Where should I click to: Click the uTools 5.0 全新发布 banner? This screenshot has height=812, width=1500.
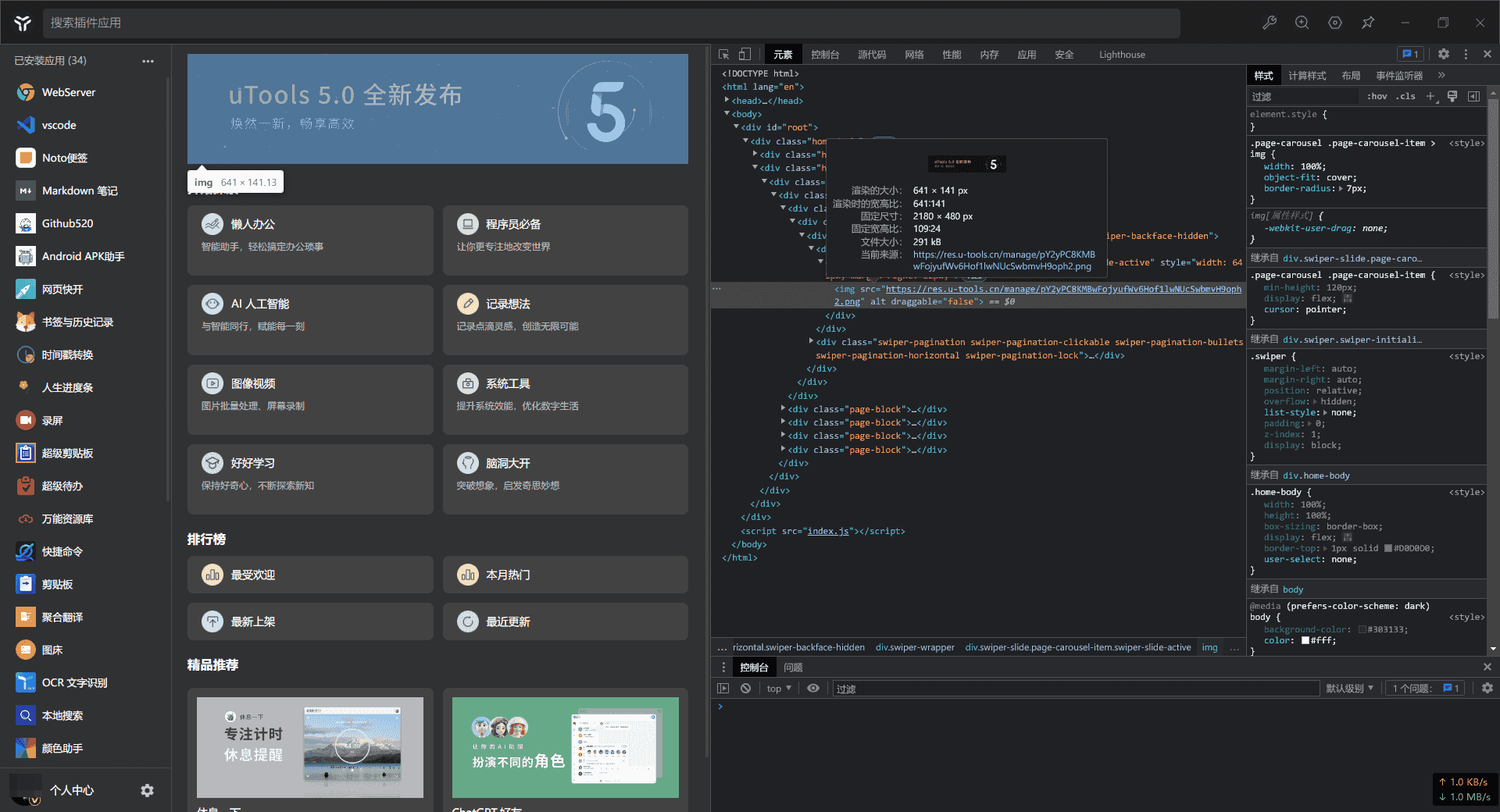pyautogui.click(x=437, y=109)
